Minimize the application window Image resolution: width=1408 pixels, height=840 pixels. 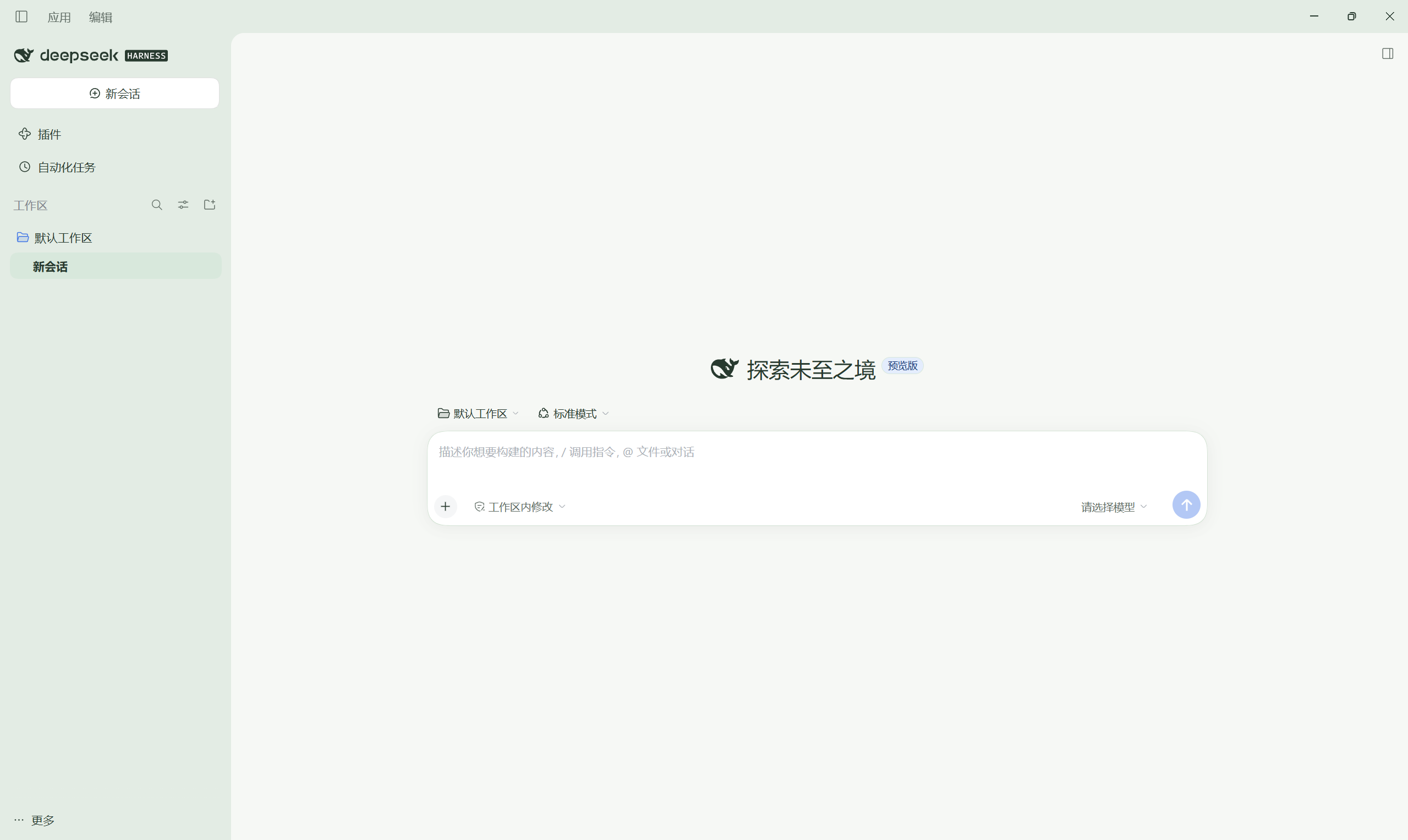pos(1314,17)
